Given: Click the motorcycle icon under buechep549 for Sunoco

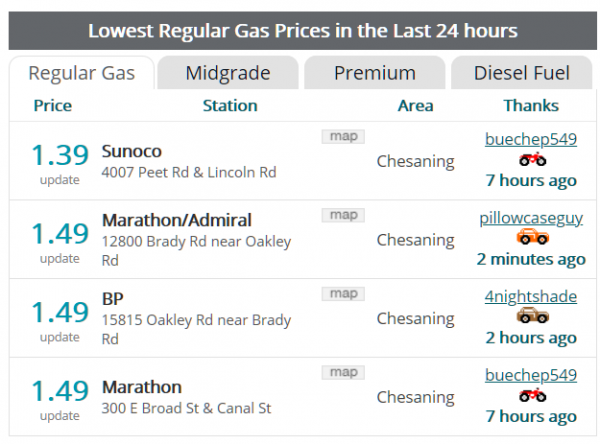Looking at the screenshot, I should pyautogui.click(x=532, y=160).
